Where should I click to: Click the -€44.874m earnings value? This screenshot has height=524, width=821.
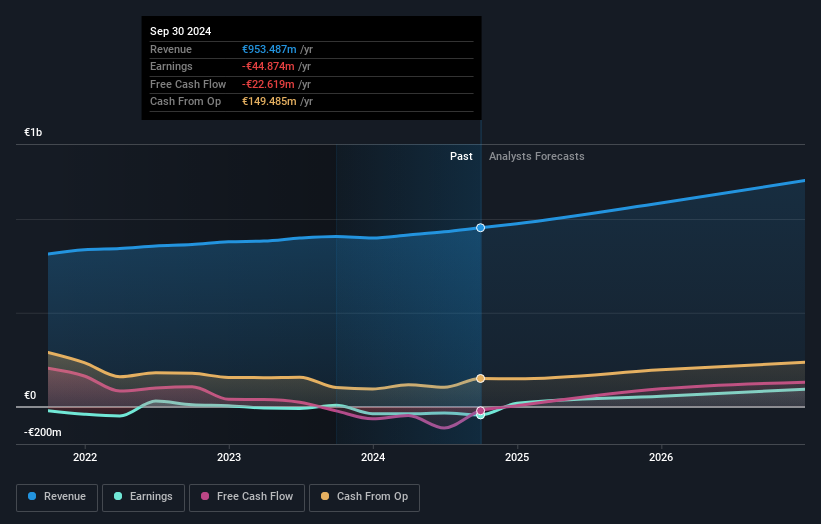(268, 66)
